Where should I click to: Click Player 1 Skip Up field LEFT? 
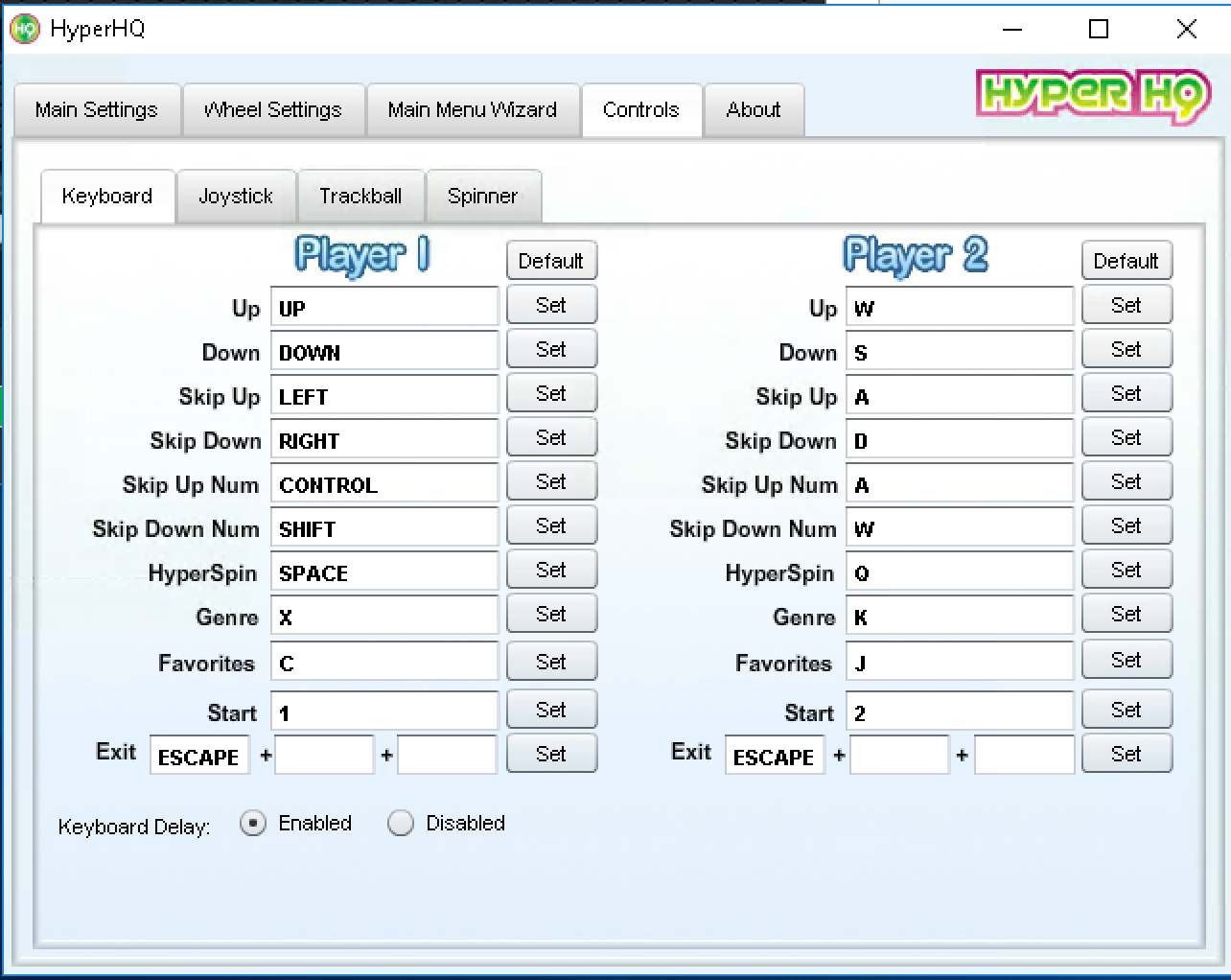(384, 395)
